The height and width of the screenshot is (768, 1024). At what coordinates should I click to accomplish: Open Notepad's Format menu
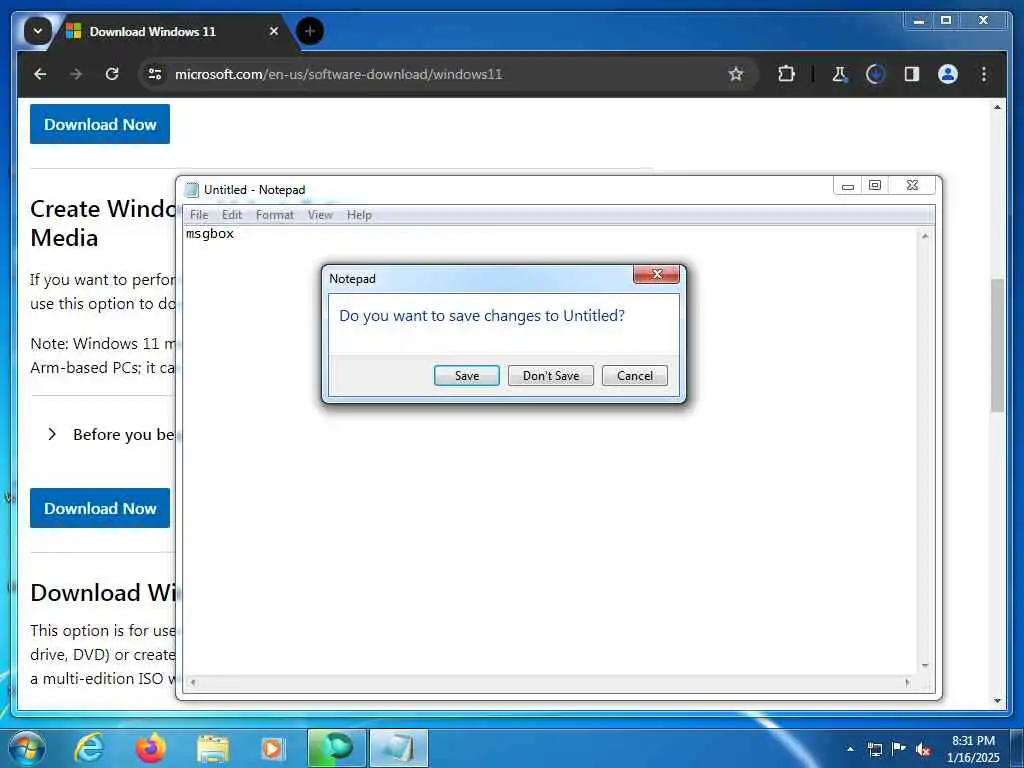coord(274,215)
